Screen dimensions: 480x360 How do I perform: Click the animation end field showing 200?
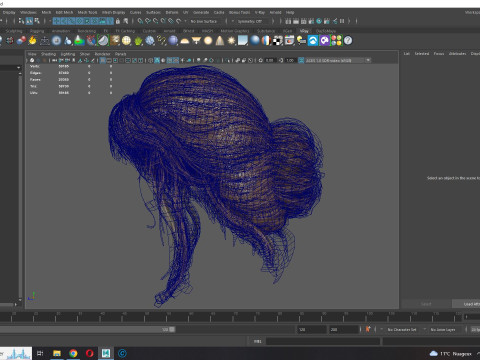click(344, 329)
